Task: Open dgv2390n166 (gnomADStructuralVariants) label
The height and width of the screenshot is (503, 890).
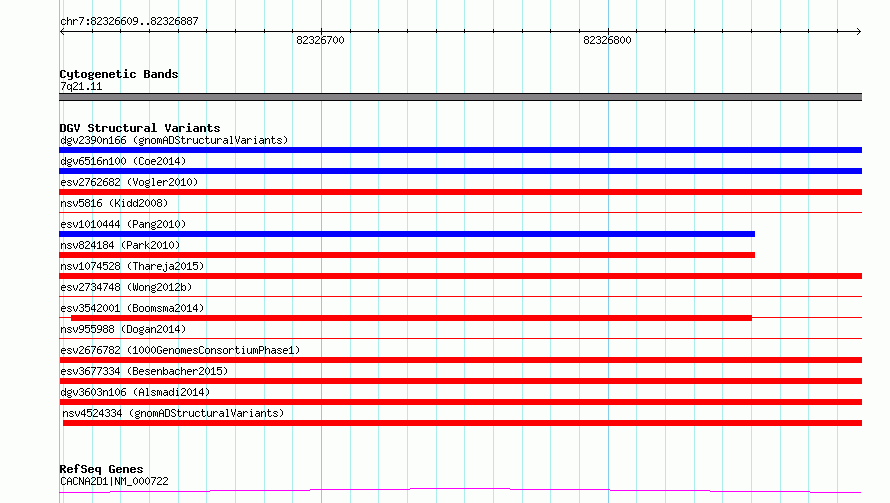Action: tap(174, 140)
